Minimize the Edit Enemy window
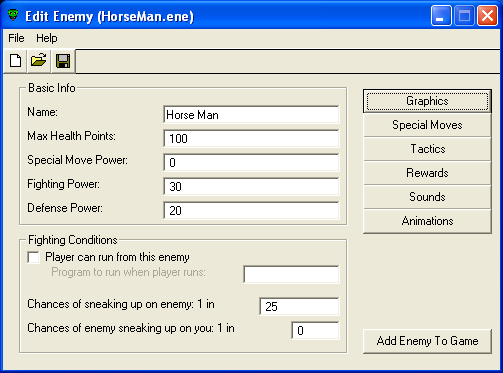The width and height of the screenshot is (503, 373). [441, 16]
